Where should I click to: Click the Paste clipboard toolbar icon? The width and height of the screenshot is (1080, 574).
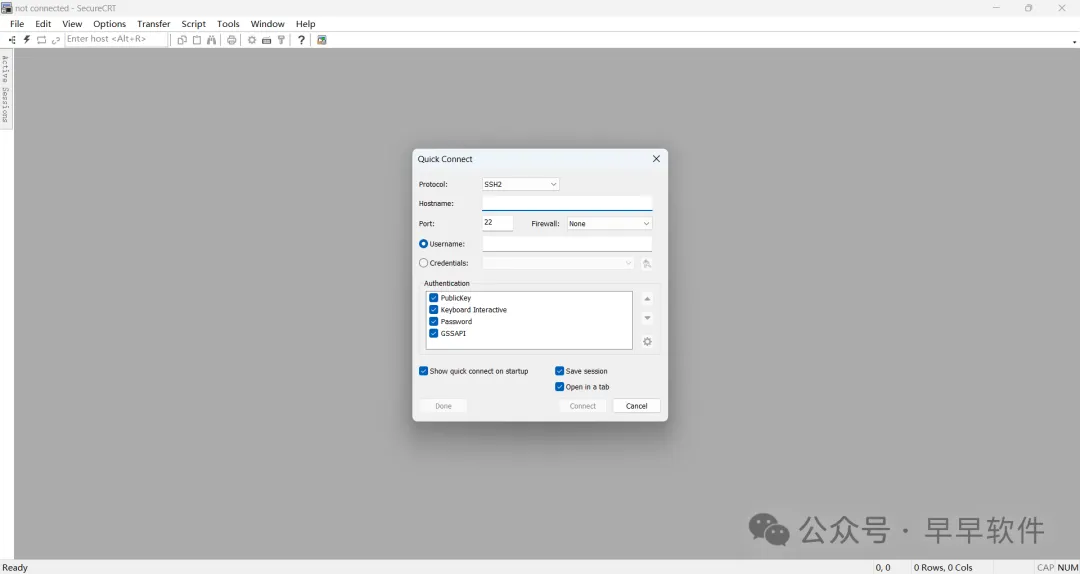click(x=197, y=40)
